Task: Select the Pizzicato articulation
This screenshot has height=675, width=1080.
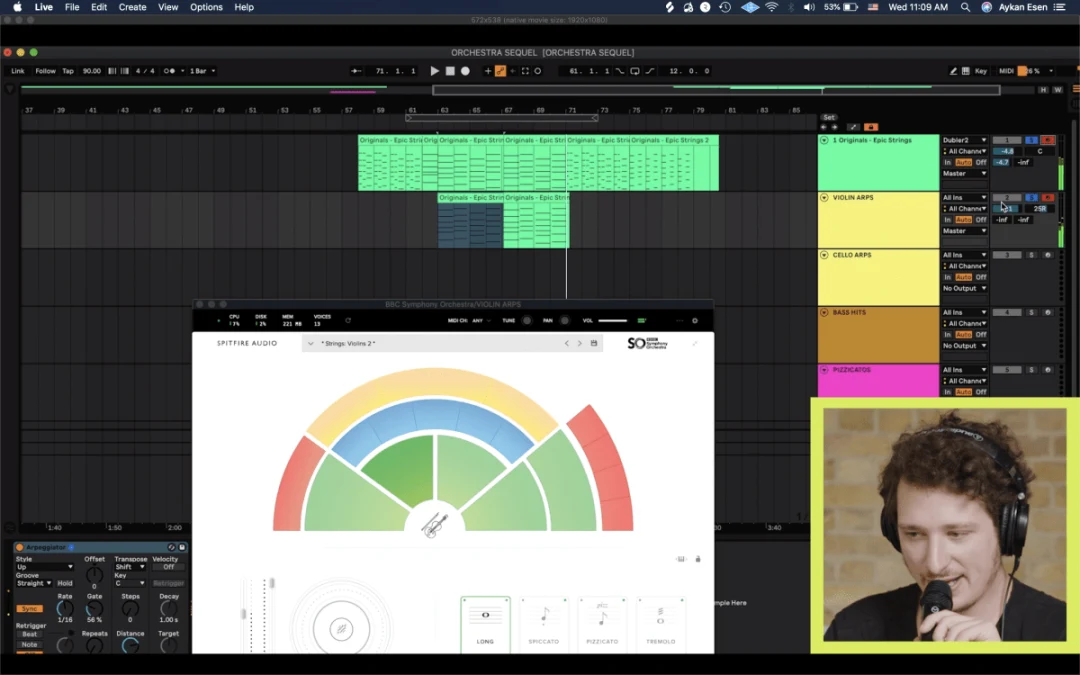Action: (x=602, y=623)
